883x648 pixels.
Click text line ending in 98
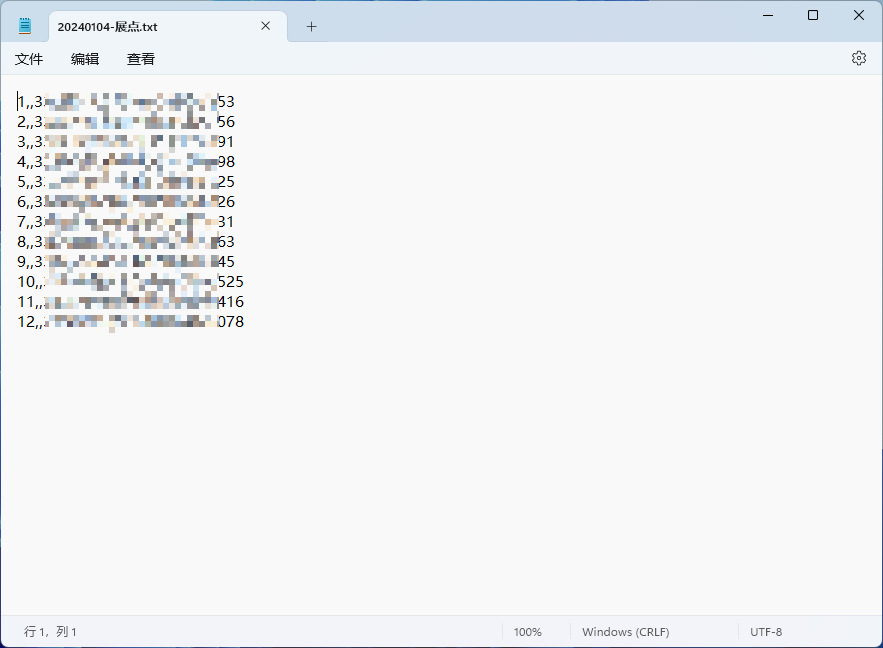click(x=126, y=162)
